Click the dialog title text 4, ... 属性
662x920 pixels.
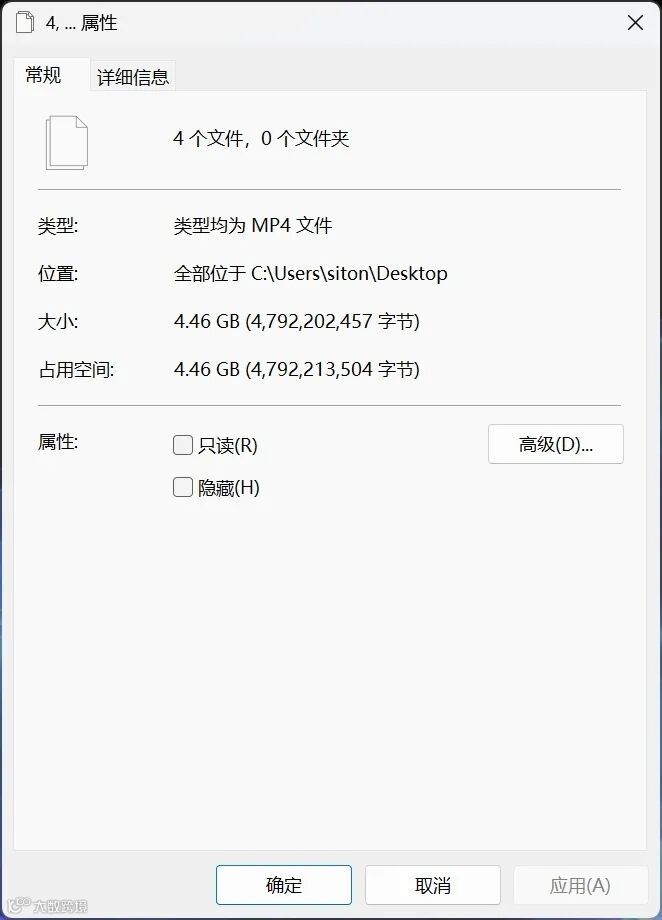tap(82, 23)
